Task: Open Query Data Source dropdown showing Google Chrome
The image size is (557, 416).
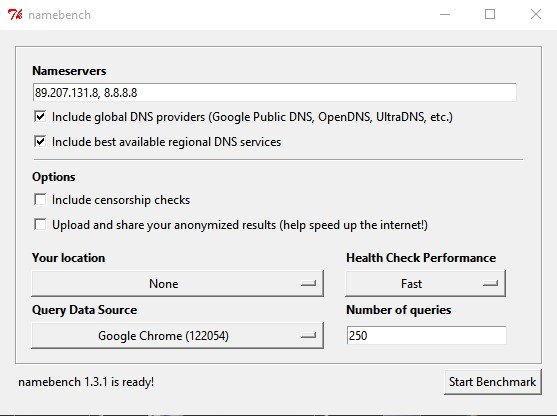Action: click(x=178, y=335)
